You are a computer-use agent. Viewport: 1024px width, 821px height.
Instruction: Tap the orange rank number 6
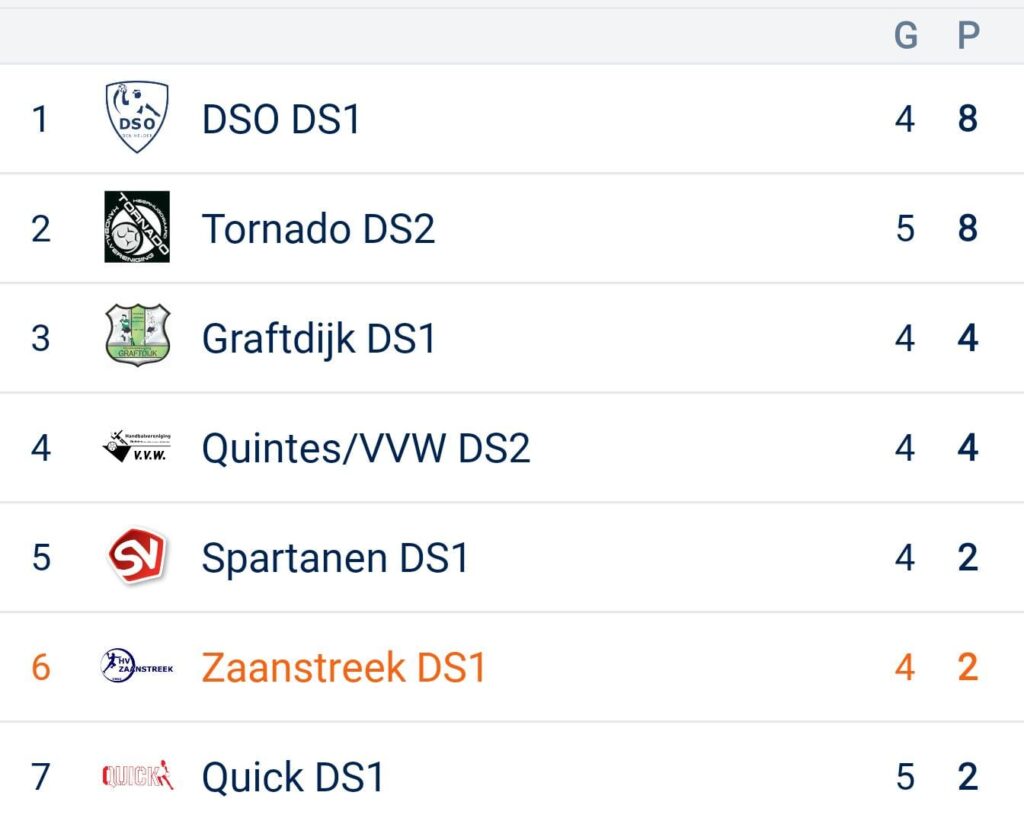(x=40, y=668)
